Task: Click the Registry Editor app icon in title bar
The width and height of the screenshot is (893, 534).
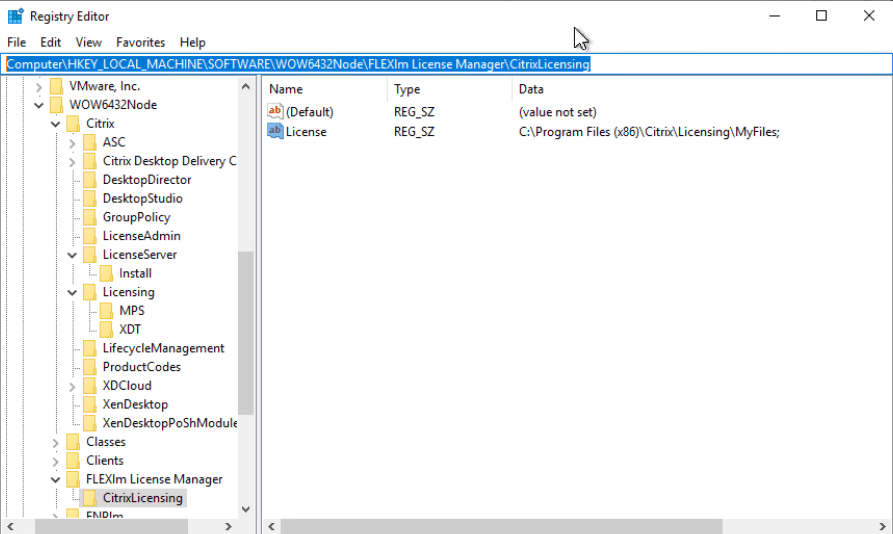Action: [15, 16]
